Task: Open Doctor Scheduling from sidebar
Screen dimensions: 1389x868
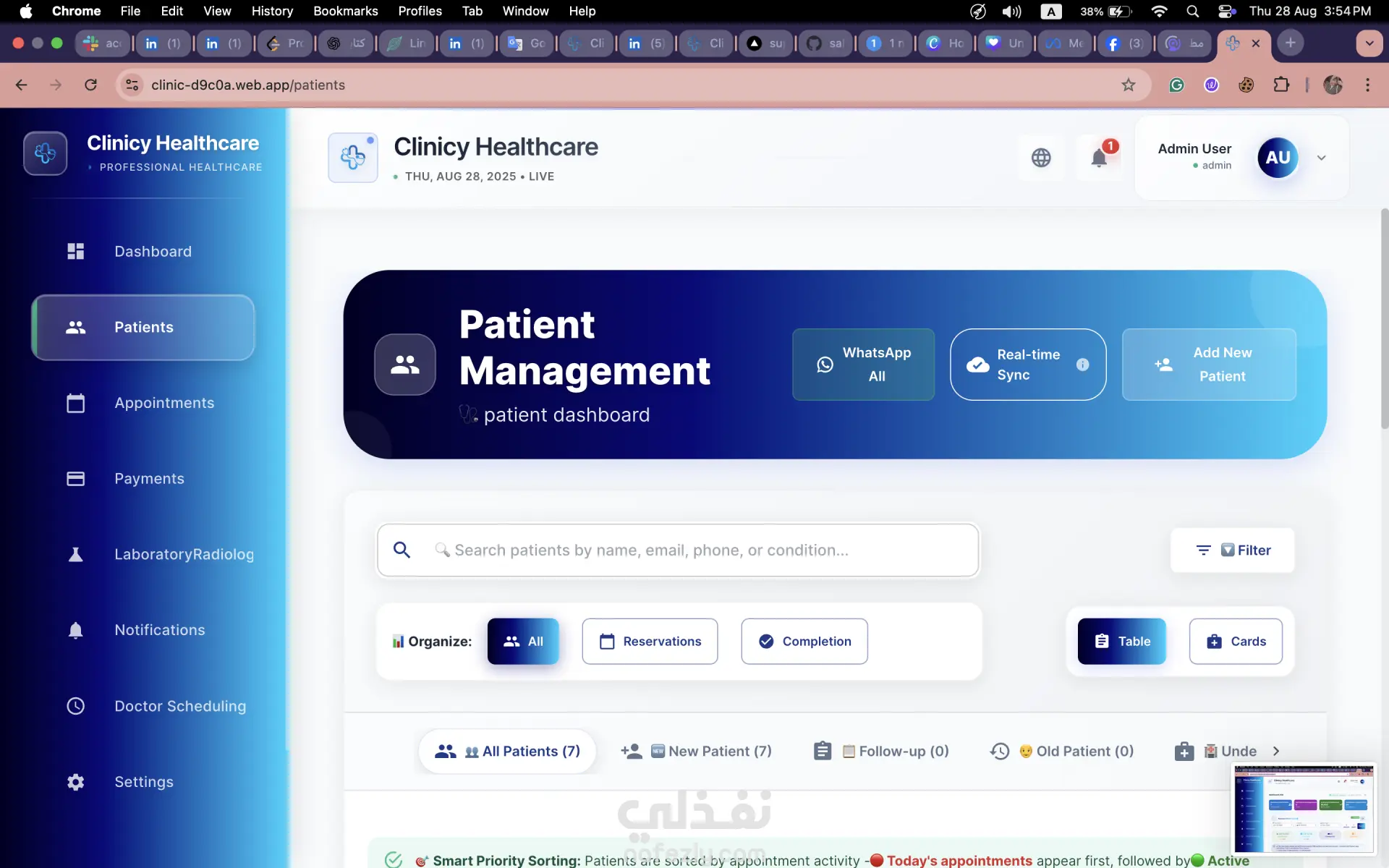Action: coord(179,706)
